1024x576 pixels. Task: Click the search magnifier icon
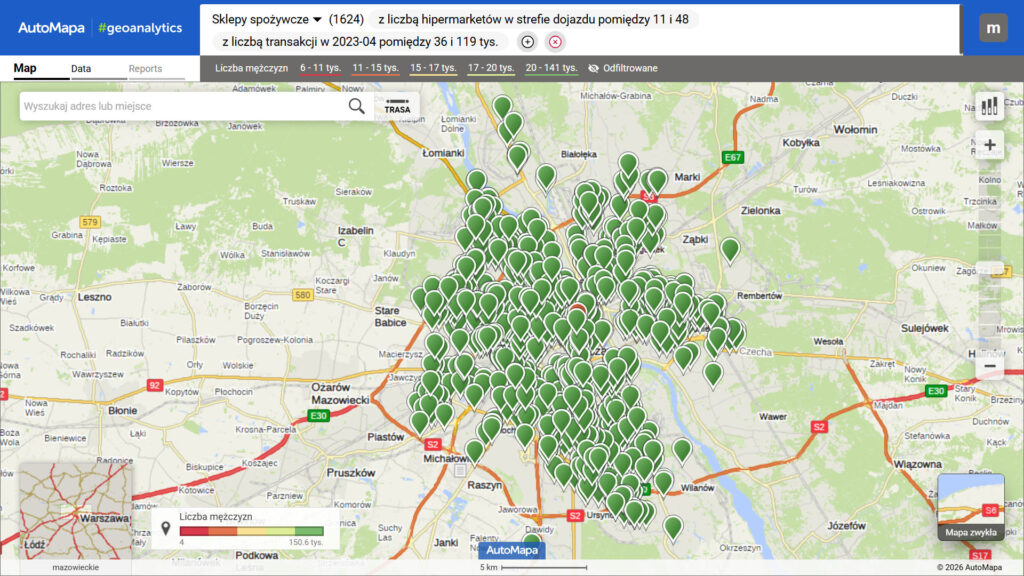coord(357,104)
